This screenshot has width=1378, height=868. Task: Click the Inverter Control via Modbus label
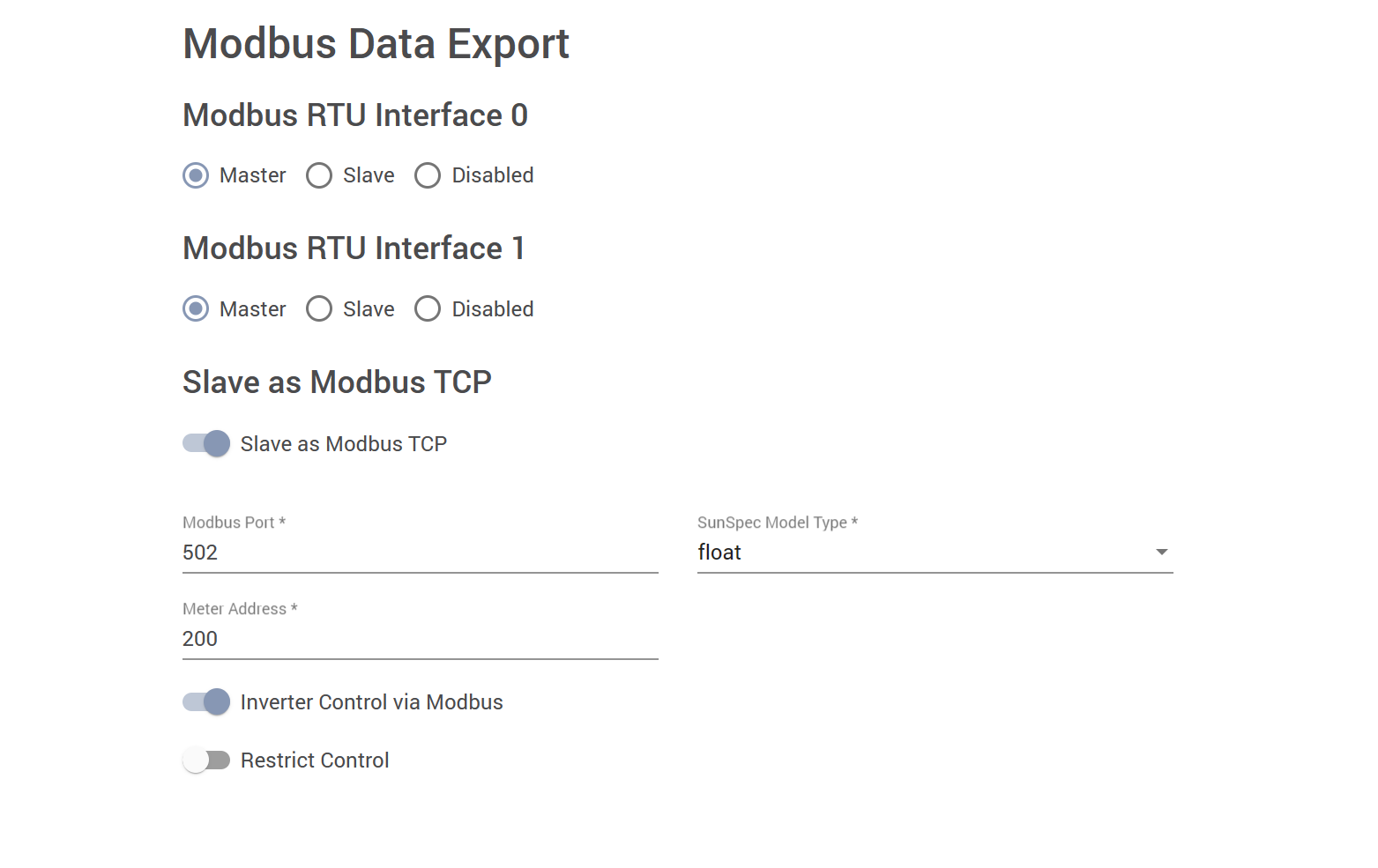tap(371, 702)
